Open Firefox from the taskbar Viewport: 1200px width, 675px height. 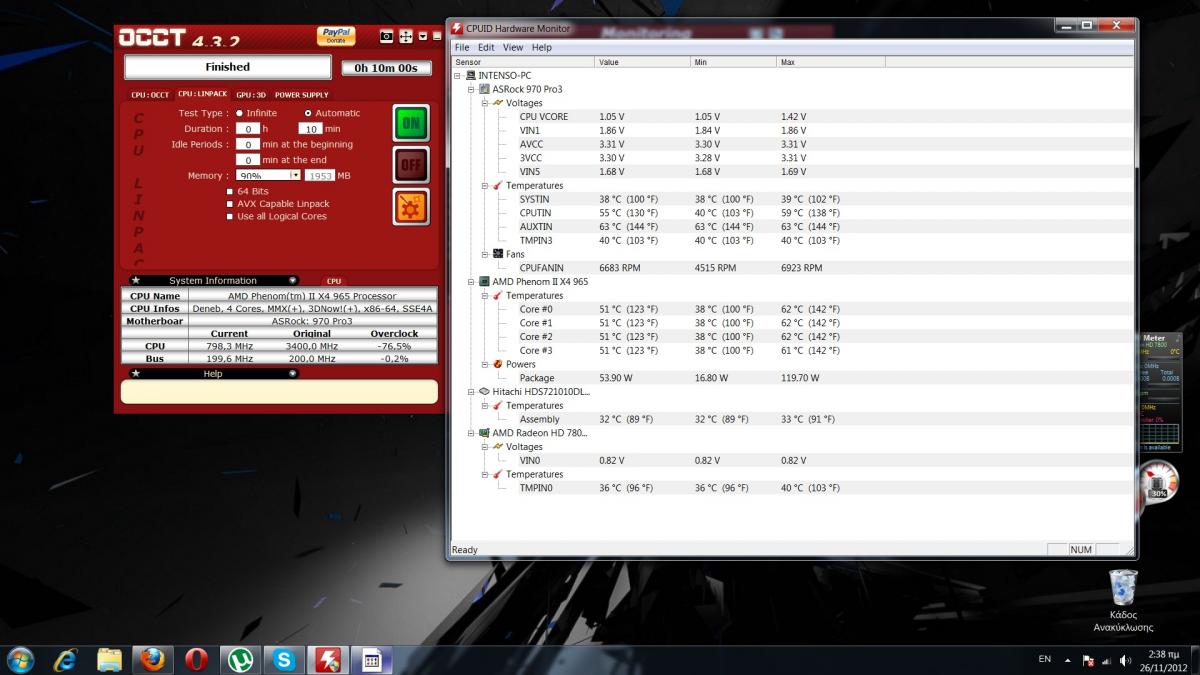point(152,659)
